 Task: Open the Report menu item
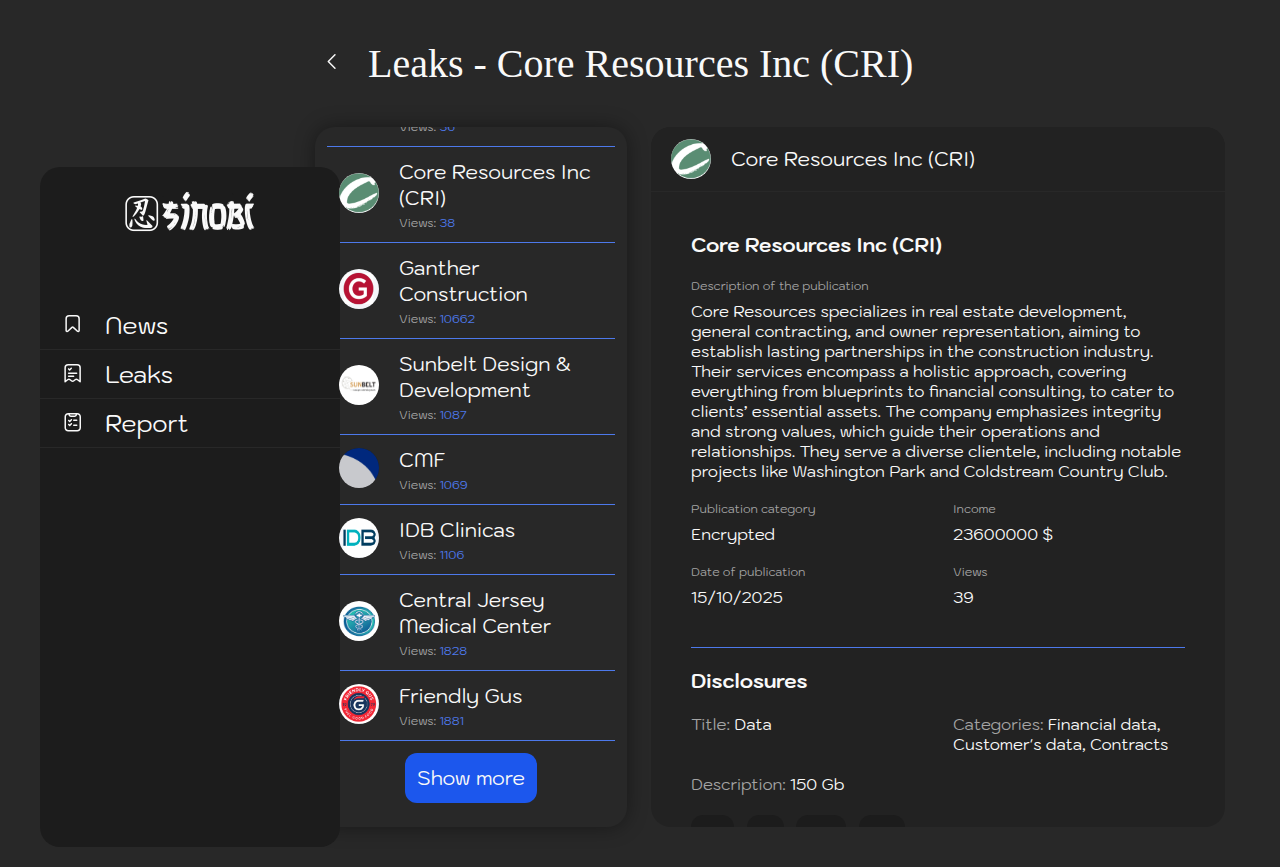[x=146, y=424]
